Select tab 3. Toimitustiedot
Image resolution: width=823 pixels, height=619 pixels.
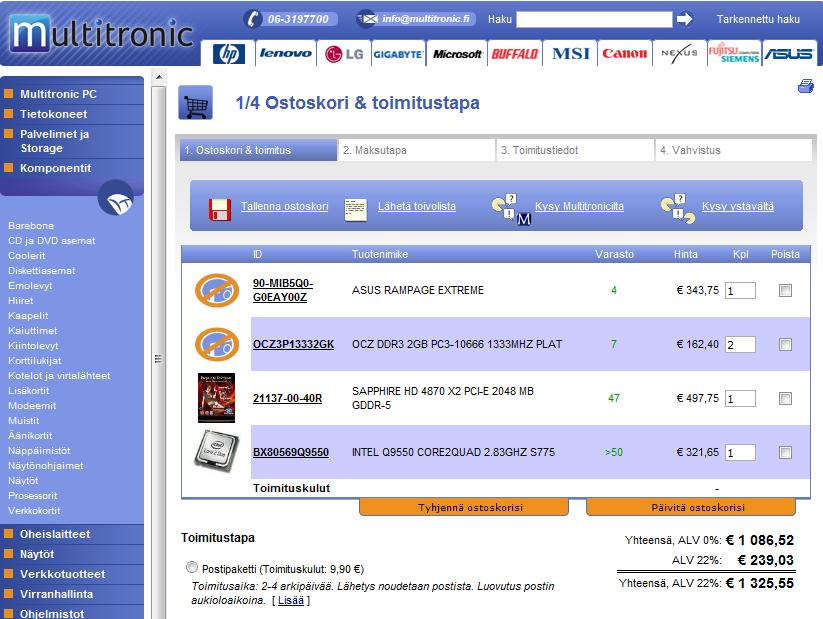coord(575,150)
